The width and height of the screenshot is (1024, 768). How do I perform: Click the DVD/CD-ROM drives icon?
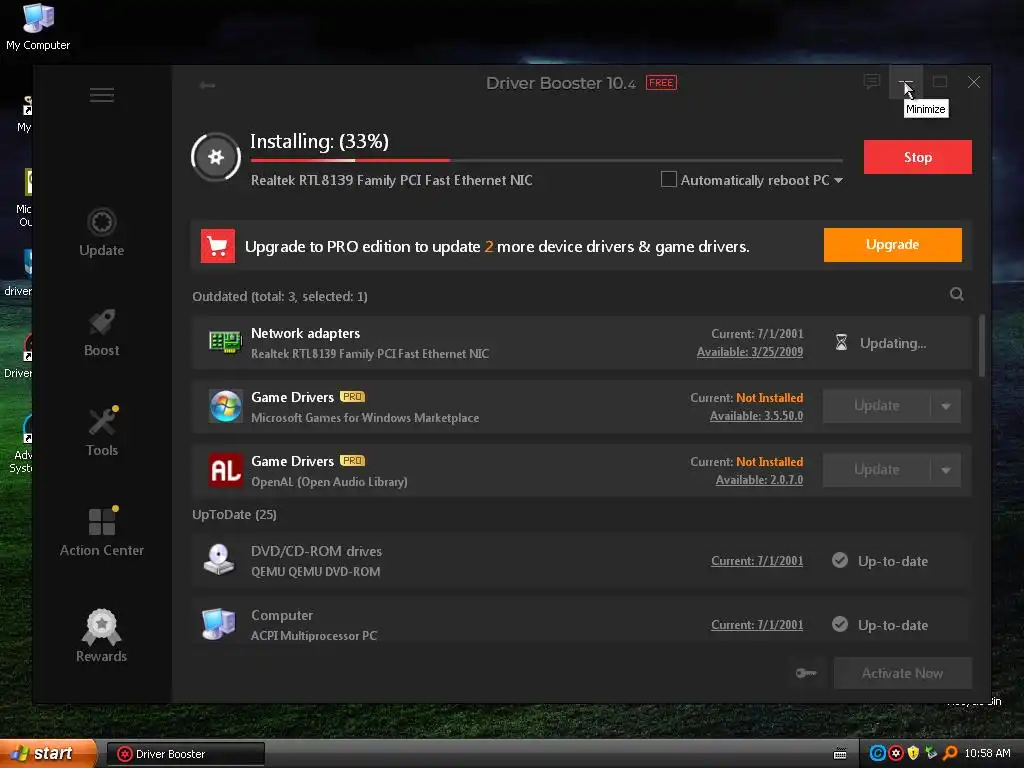tap(219, 560)
